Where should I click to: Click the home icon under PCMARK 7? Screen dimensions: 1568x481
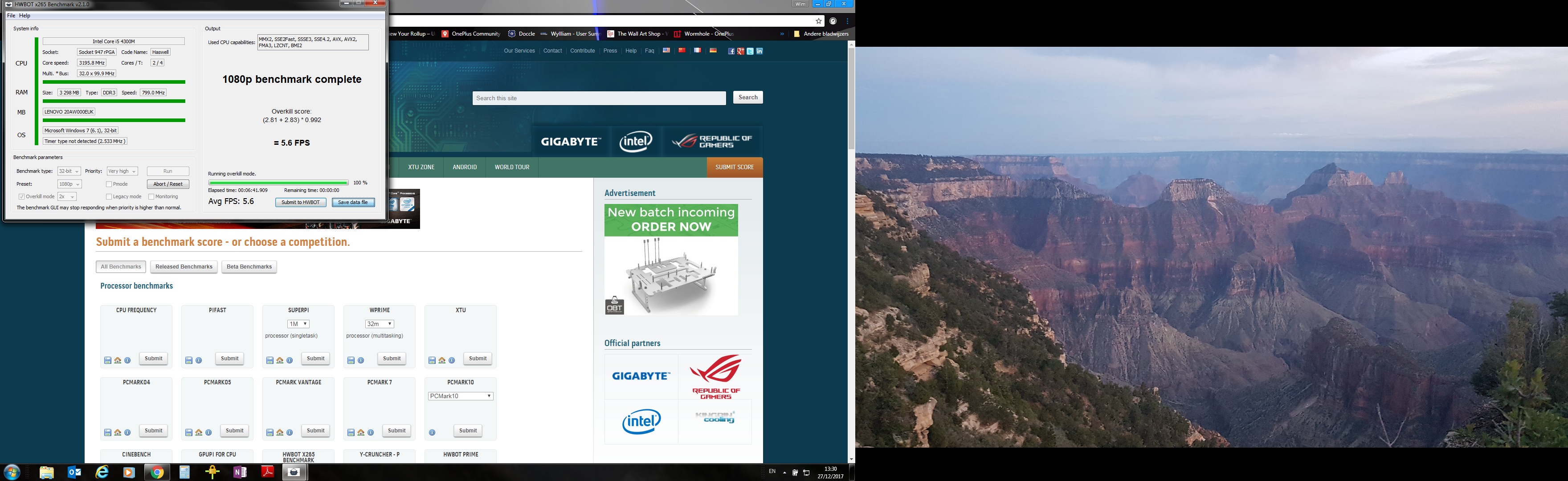pos(360,433)
